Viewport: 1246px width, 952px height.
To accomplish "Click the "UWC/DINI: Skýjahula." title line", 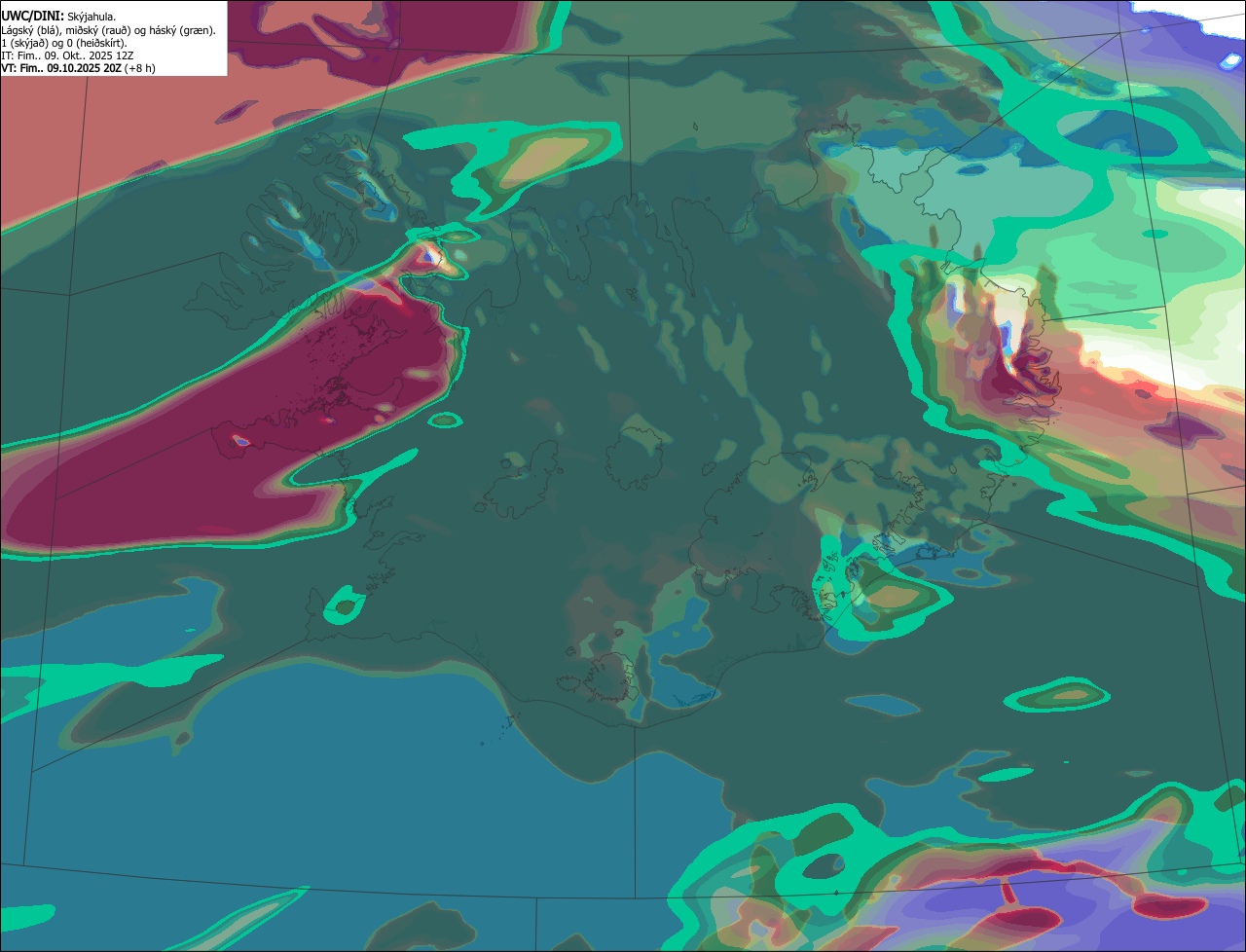I will pyautogui.click(x=58, y=16).
